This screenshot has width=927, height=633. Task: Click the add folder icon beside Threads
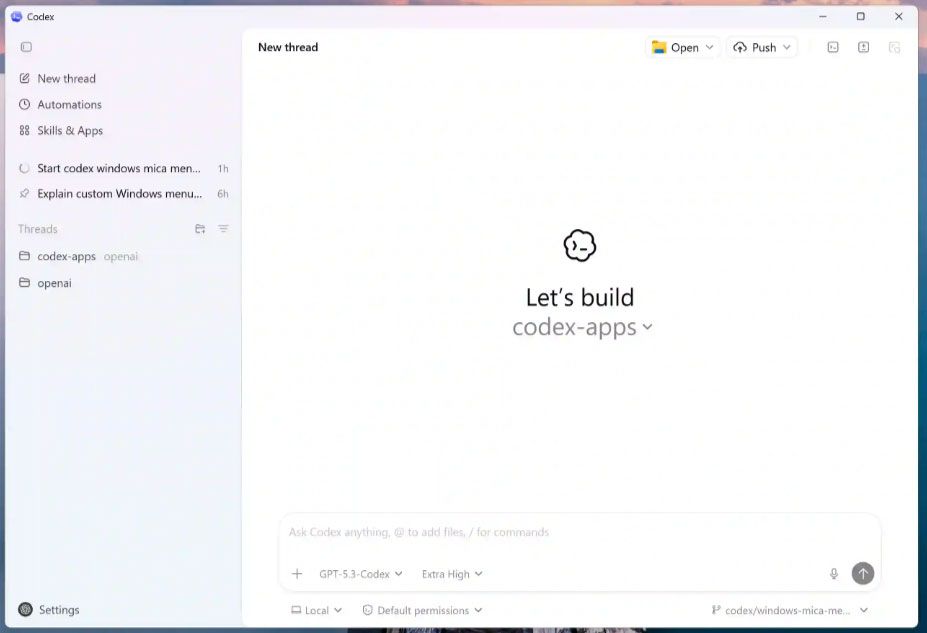200,229
